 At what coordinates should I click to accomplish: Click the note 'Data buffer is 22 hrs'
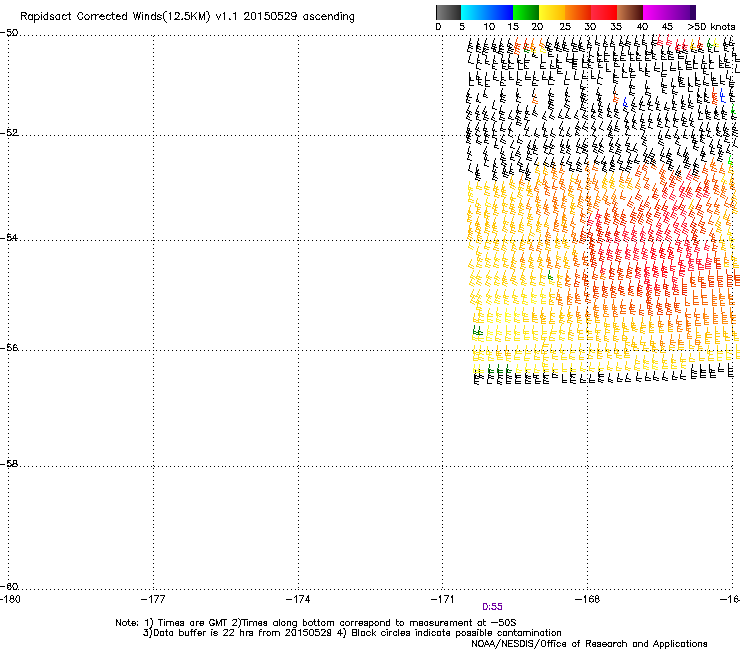[203, 633]
